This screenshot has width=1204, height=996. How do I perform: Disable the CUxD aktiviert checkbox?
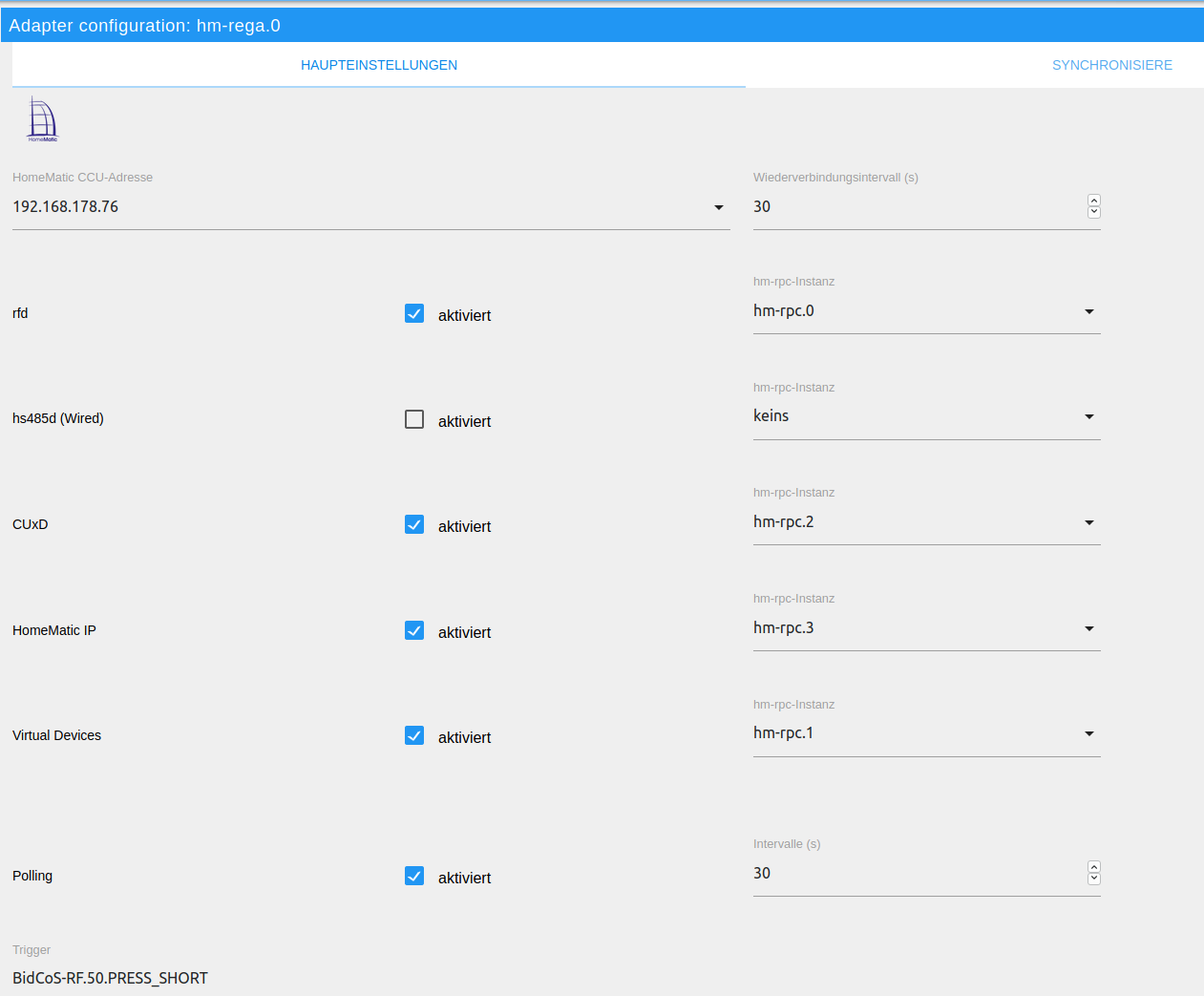coord(414,524)
